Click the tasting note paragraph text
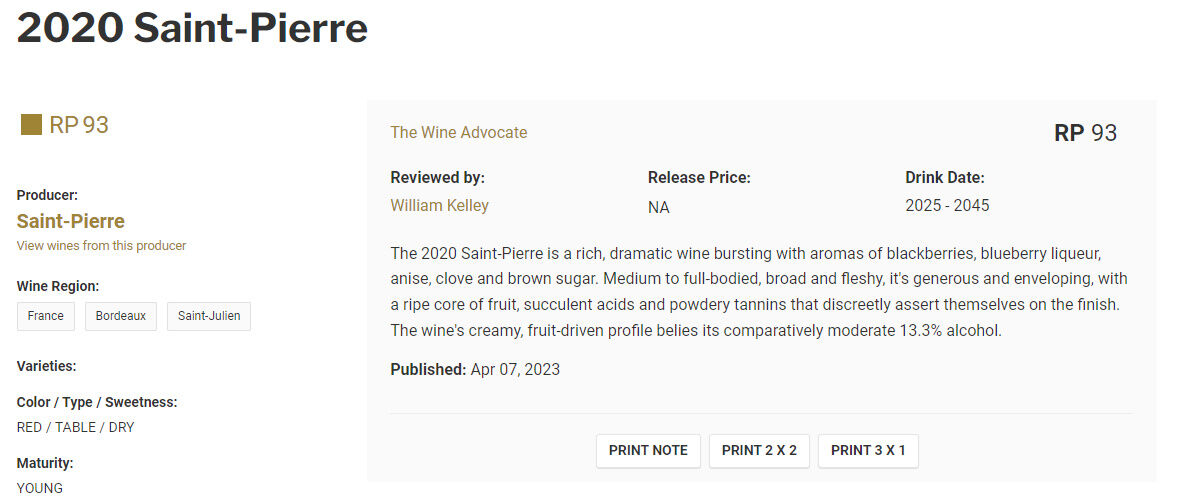 coord(758,291)
